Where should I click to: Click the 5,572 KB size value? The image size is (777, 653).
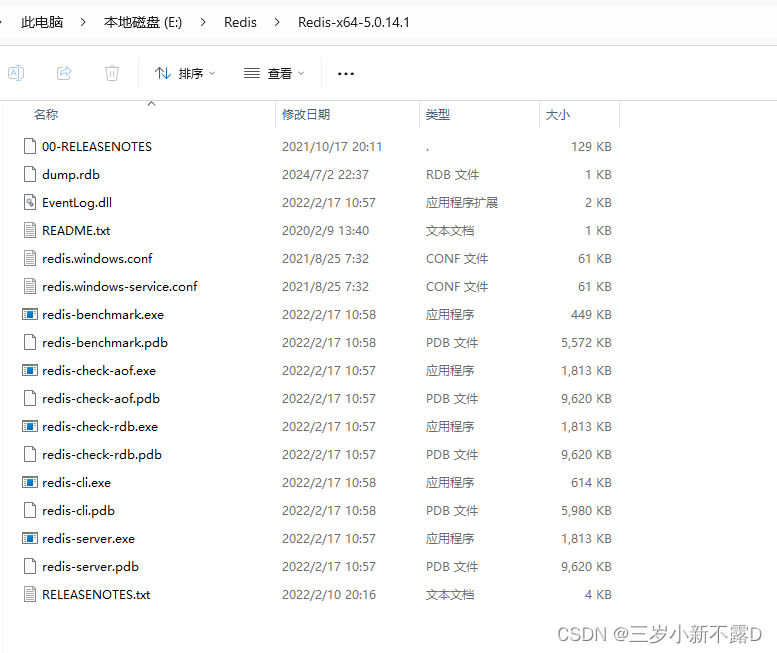tap(586, 342)
